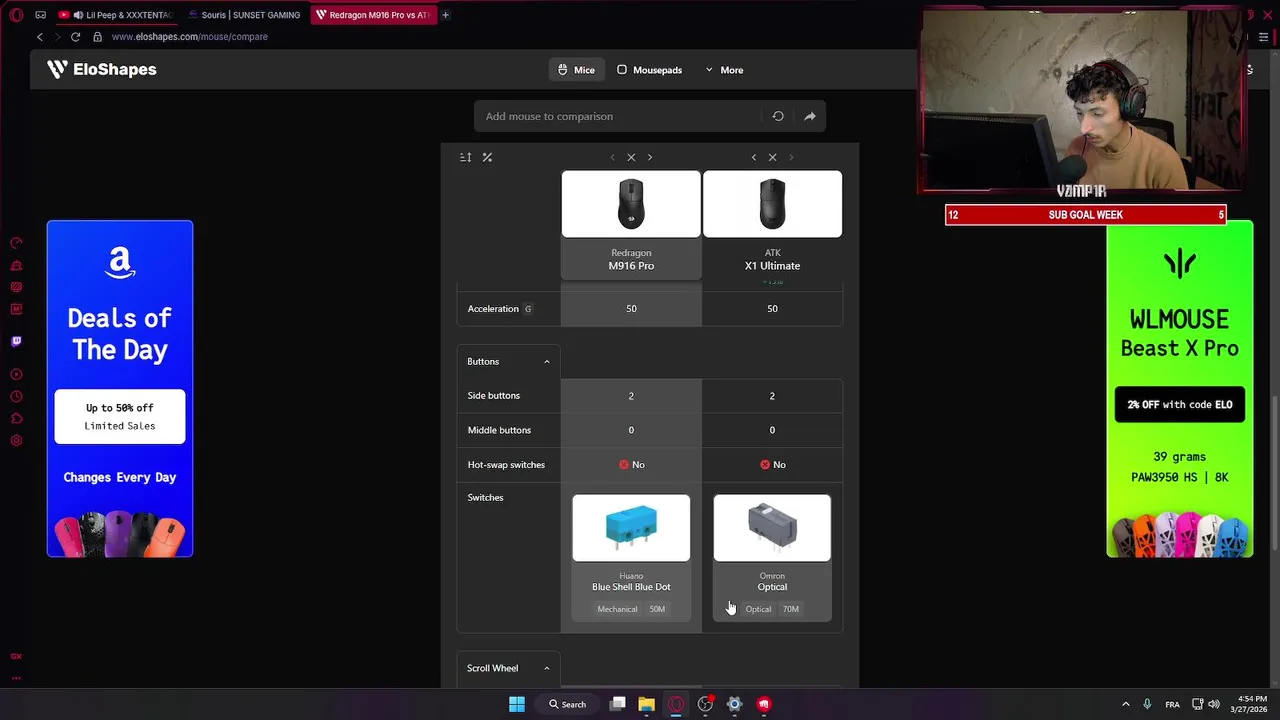Move ATK X1 Ultimate column left

tap(754, 157)
